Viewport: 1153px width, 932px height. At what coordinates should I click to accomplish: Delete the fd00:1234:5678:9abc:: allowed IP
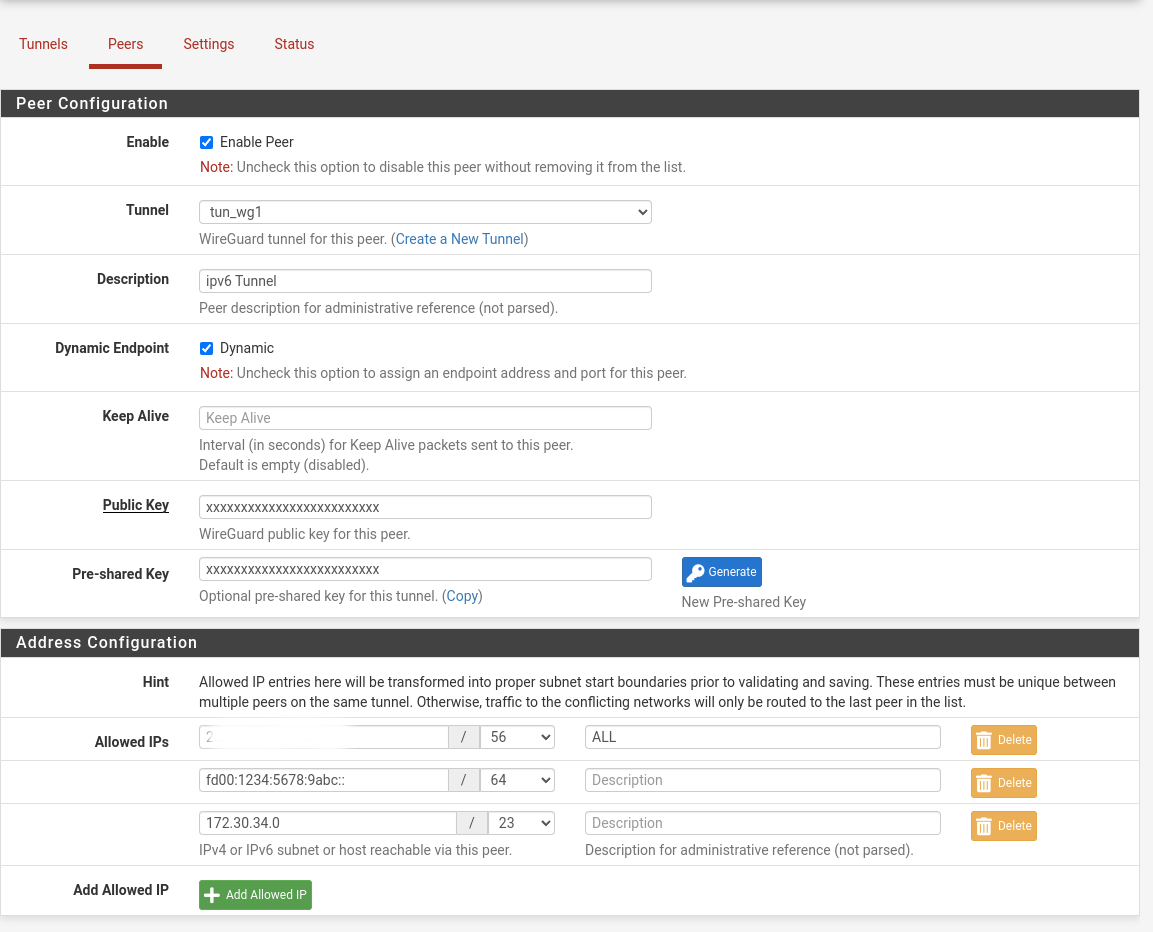tap(1003, 782)
